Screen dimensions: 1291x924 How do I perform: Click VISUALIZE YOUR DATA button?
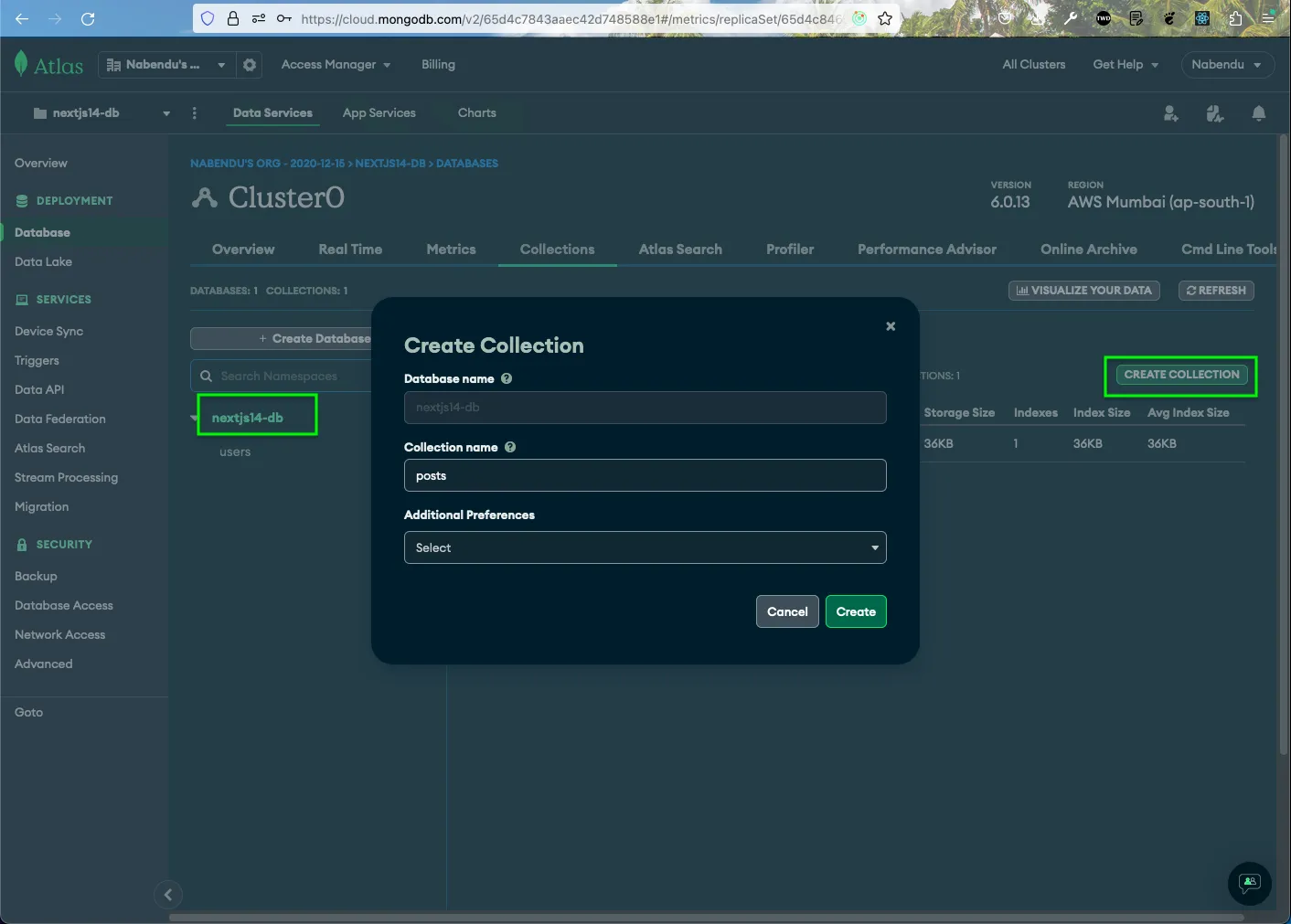(1083, 291)
